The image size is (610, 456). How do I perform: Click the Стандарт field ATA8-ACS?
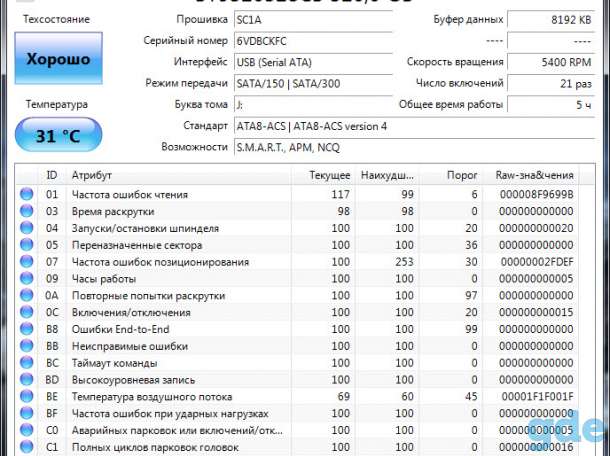tap(415, 126)
